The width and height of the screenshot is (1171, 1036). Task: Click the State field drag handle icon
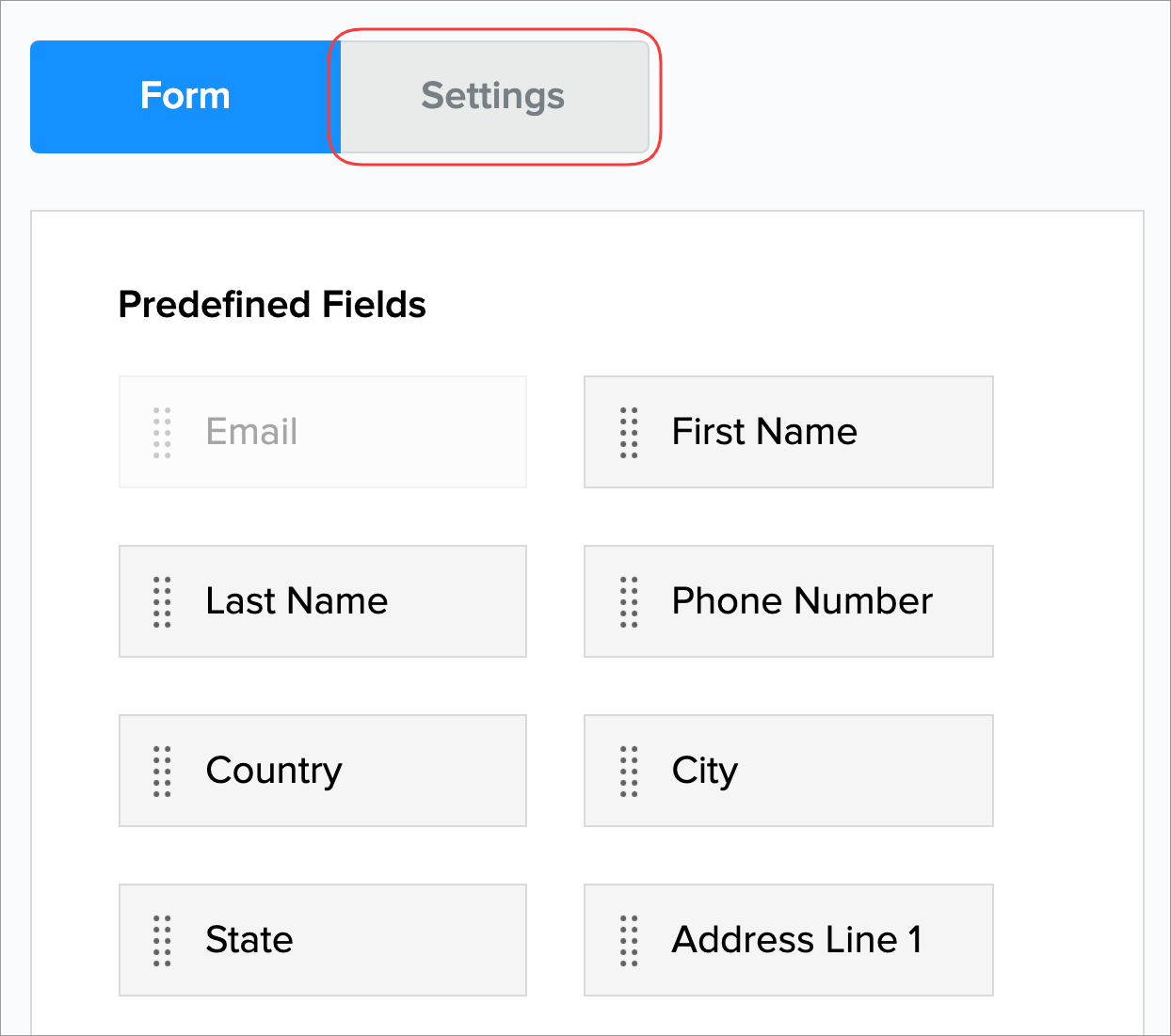162,941
